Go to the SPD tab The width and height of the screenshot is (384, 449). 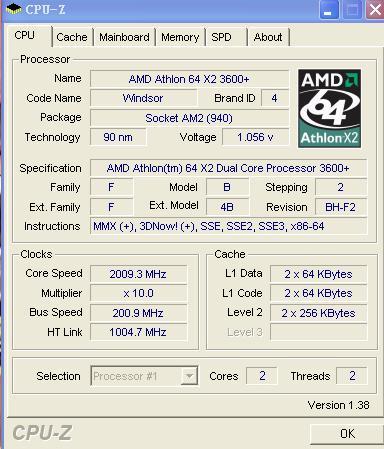pyautogui.click(x=221, y=37)
